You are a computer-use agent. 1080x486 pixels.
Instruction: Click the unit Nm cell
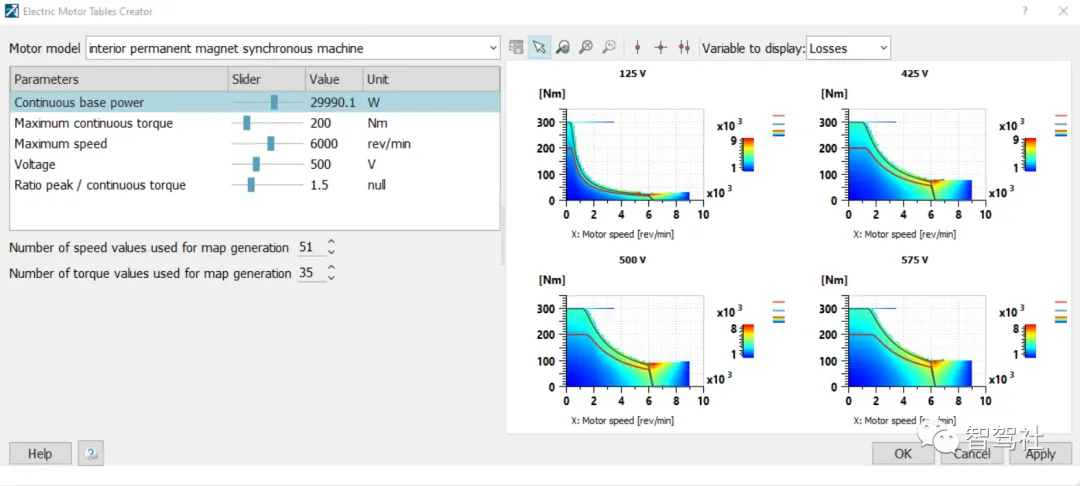click(377, 123)
